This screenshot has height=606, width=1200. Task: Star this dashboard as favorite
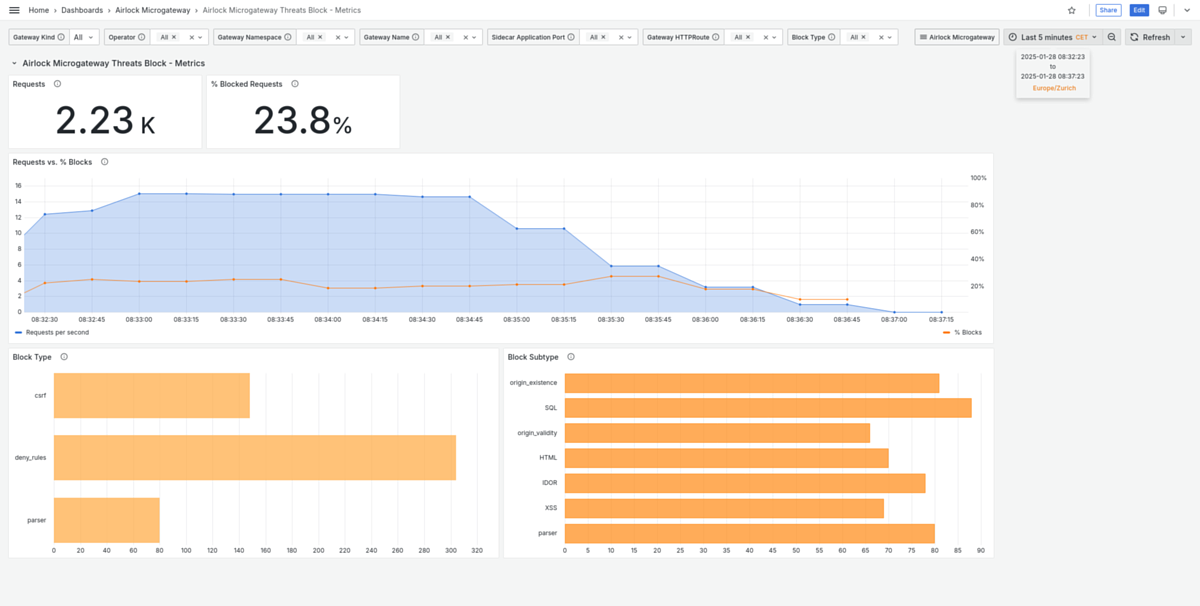click(x=1072, y=10)
